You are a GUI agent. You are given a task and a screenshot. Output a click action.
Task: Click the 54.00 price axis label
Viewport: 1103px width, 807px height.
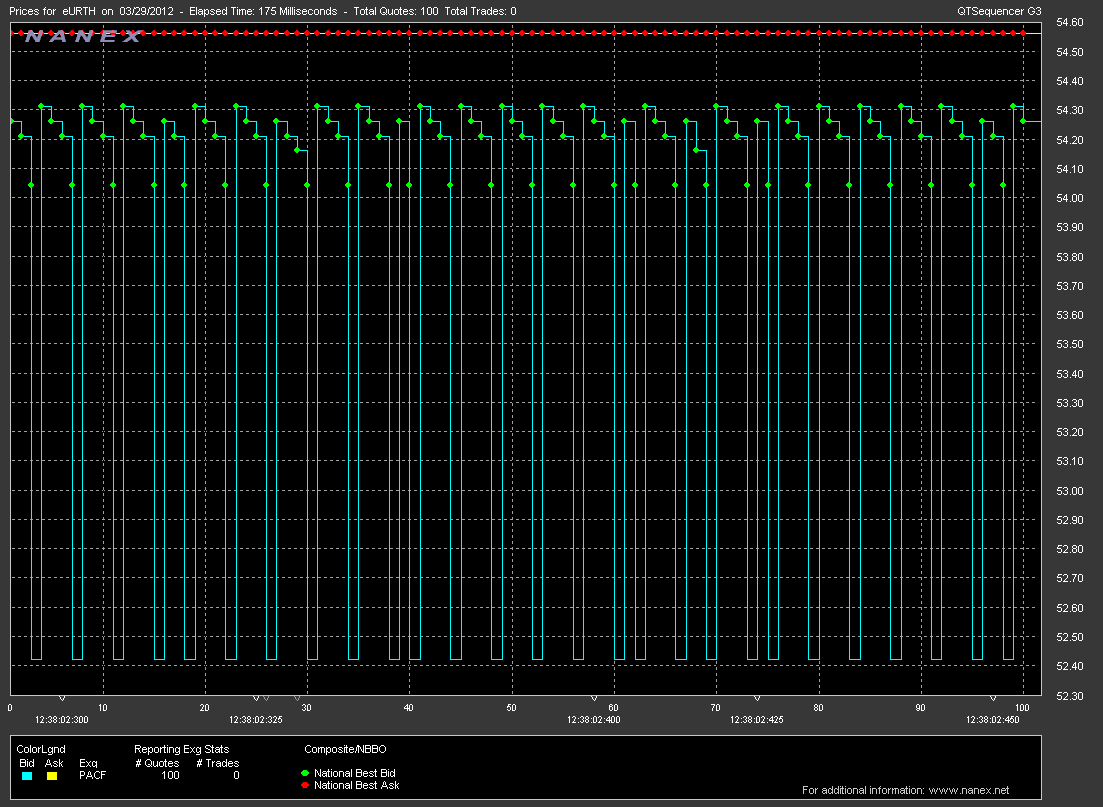point(1070,198)
